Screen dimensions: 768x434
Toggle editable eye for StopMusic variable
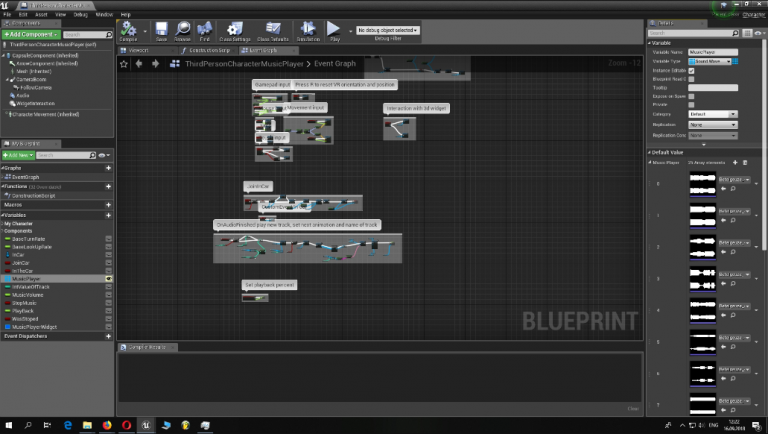(108, 303)
